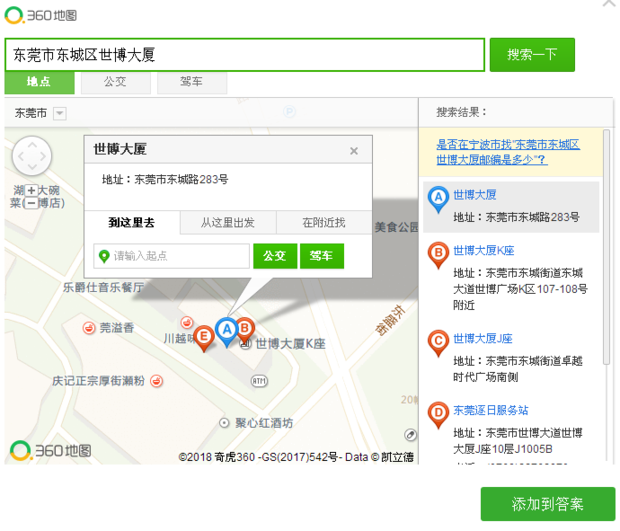Viewport: 620px width, 531px height.
Task: Switch to the 驾车 tab
Action: (x=192, y=82)
